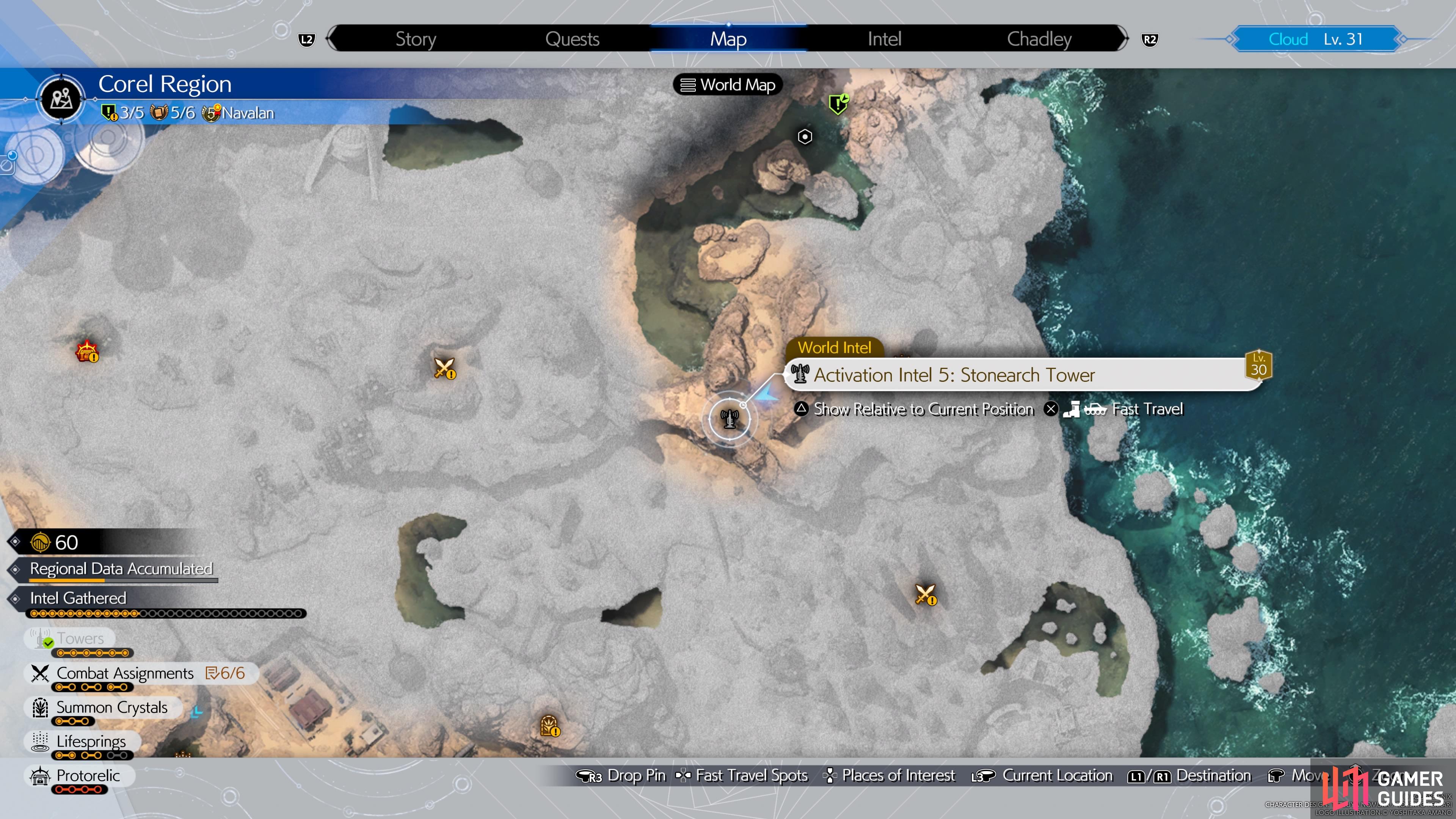1456x819 pixels.
Task: Select the Stonearch Tower map marker
Action: tap(730, 419)
